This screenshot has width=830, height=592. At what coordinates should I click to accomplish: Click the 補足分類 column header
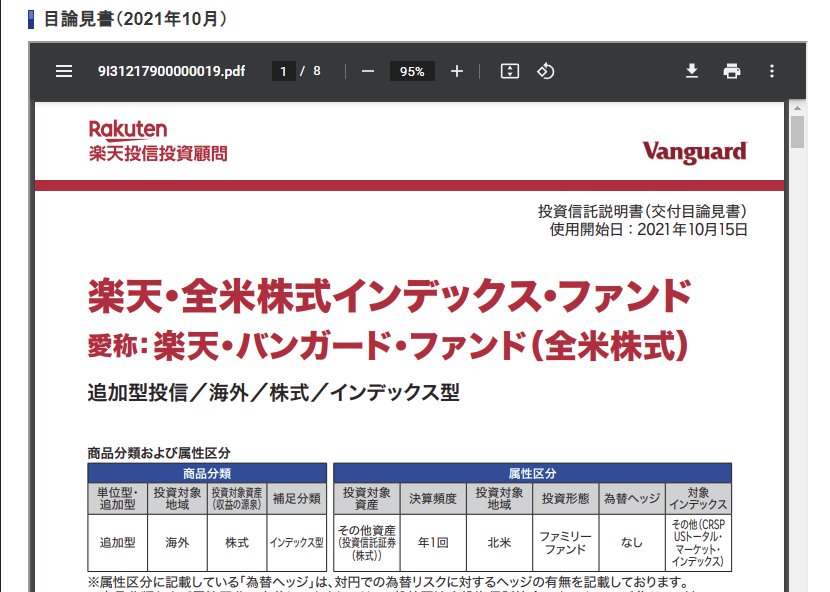pos(296,498)
